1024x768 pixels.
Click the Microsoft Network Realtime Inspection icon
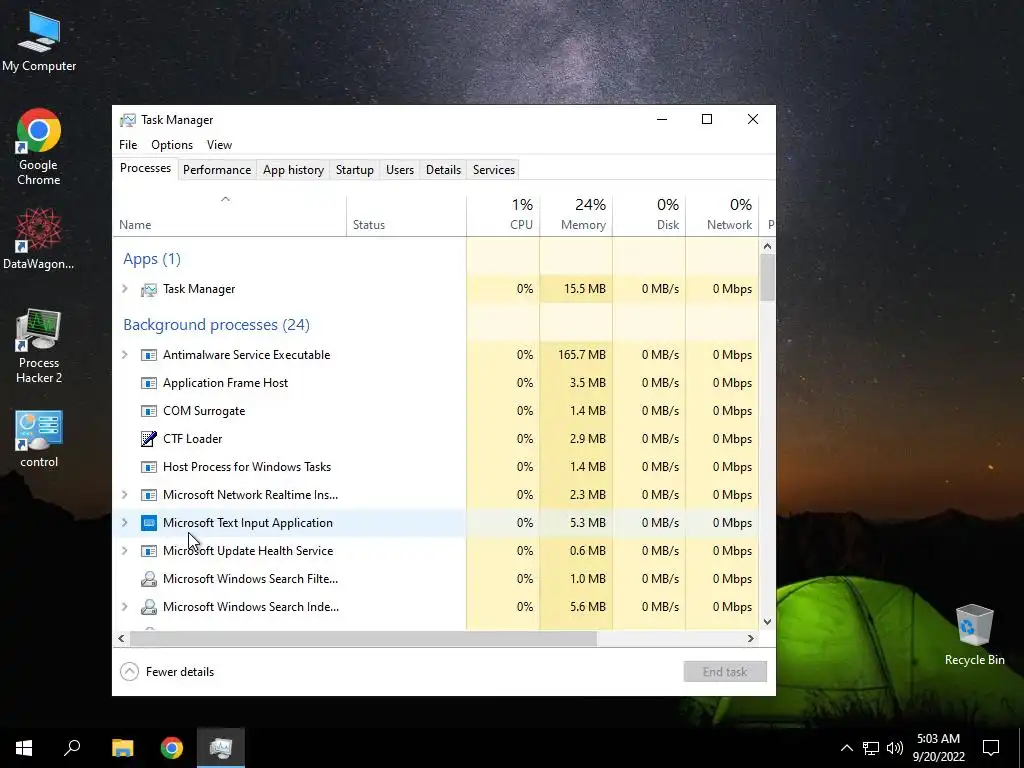click(149, 495)
